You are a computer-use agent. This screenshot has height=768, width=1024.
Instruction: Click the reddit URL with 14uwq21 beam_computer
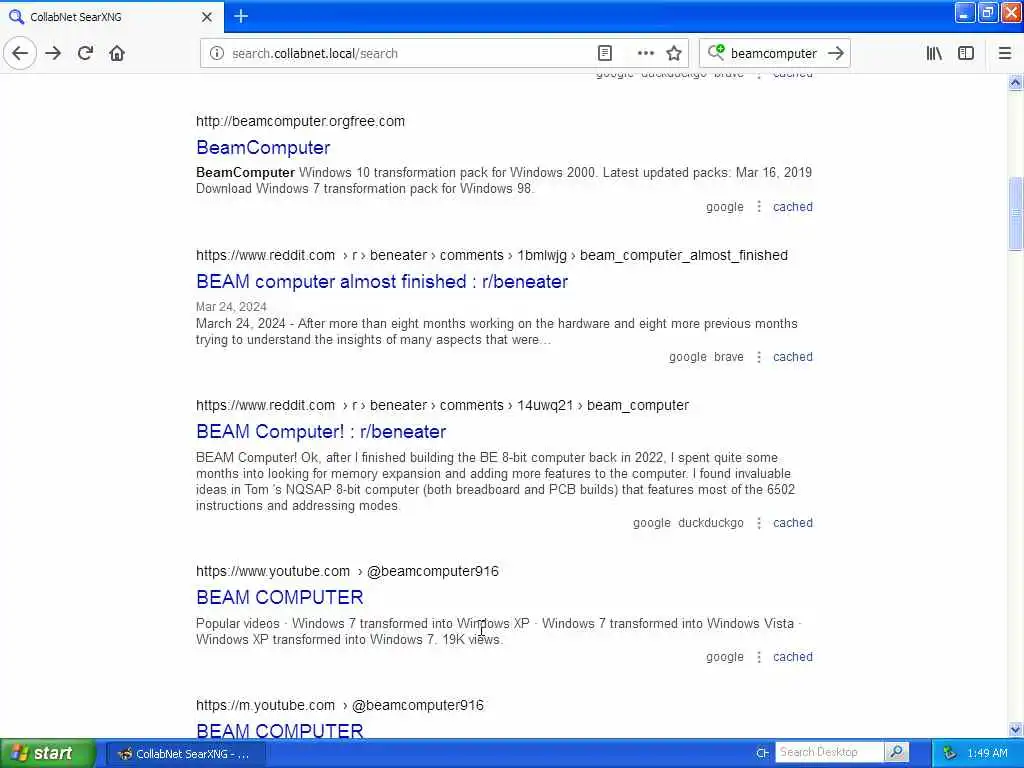[x=442, y=406]
